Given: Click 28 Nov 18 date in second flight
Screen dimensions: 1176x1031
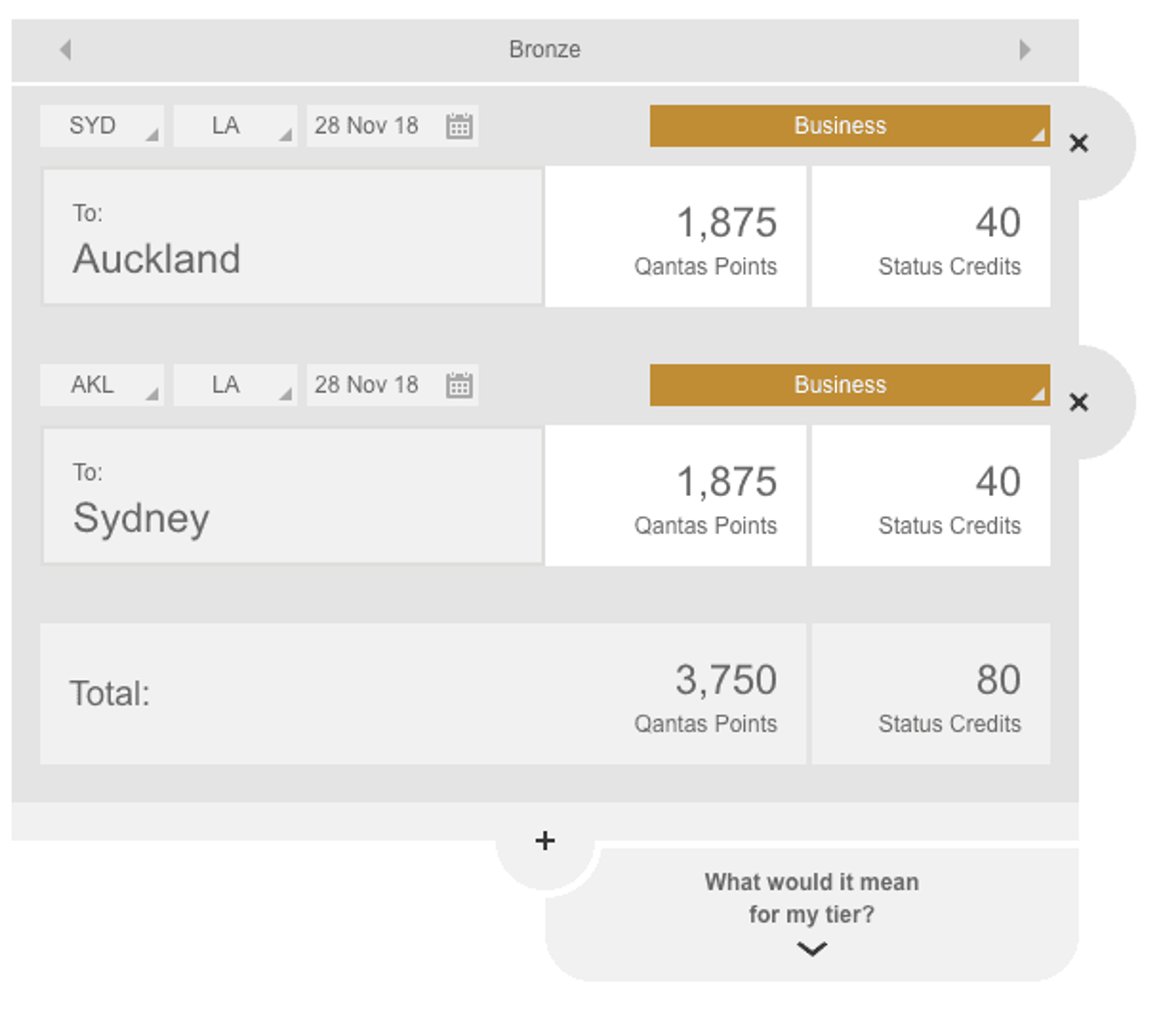Looking at the screenshot, I should [x=367, y=385].
